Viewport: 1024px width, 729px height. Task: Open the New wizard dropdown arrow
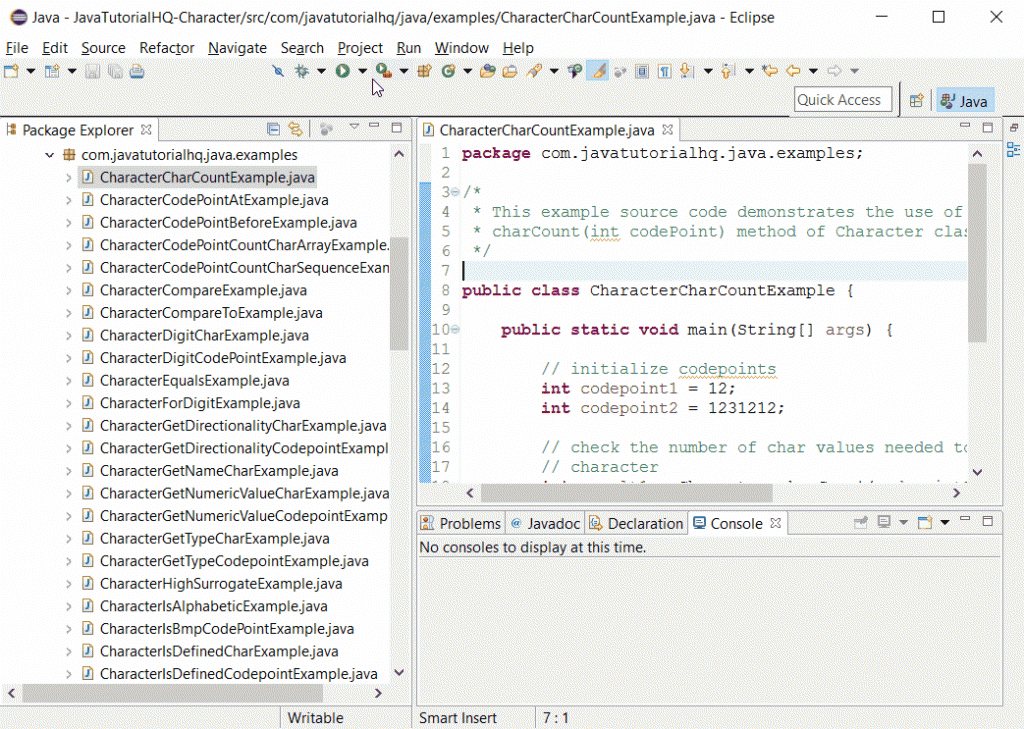pos(30,71)
